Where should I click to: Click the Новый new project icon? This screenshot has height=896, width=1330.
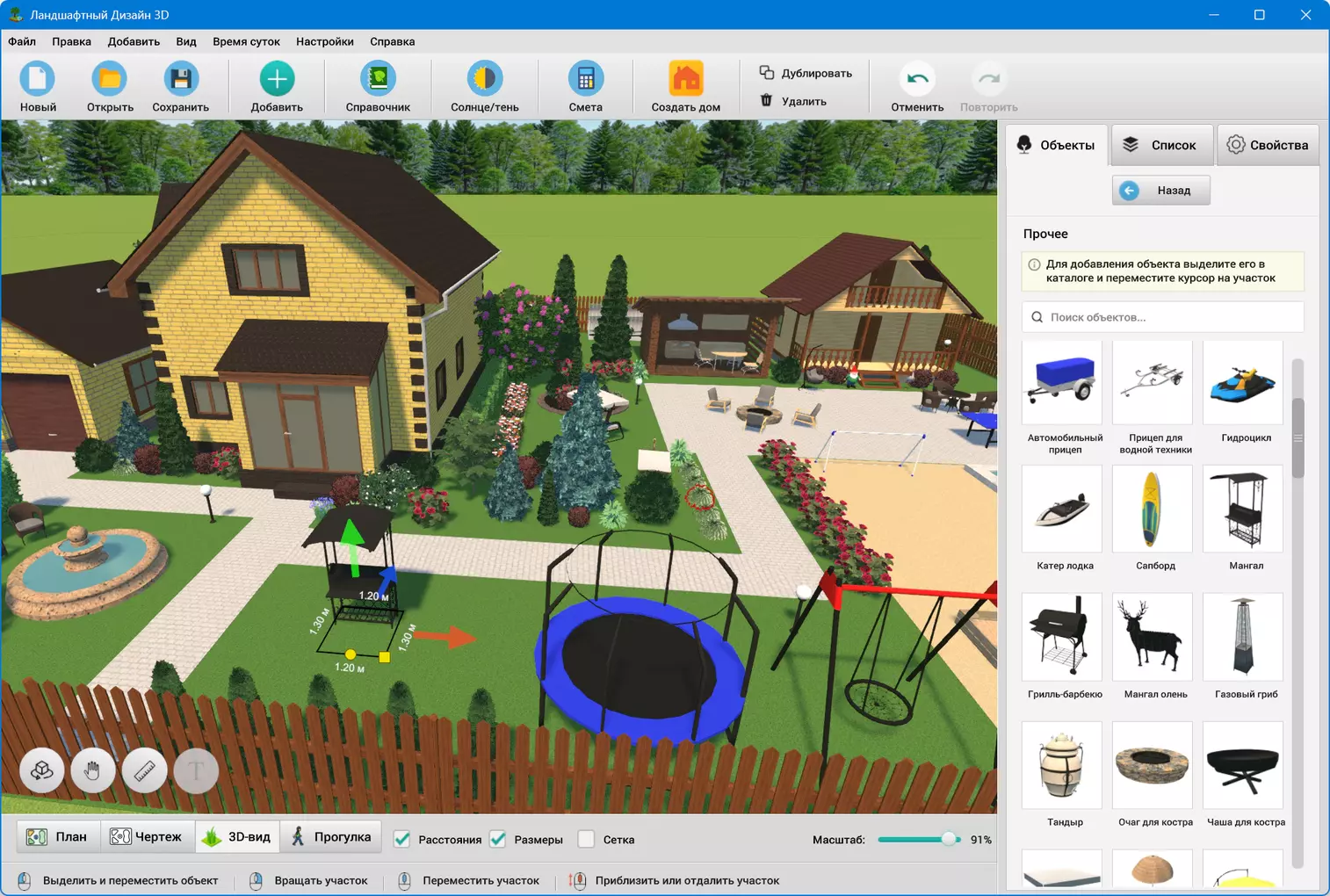click(x=38, y=79)
